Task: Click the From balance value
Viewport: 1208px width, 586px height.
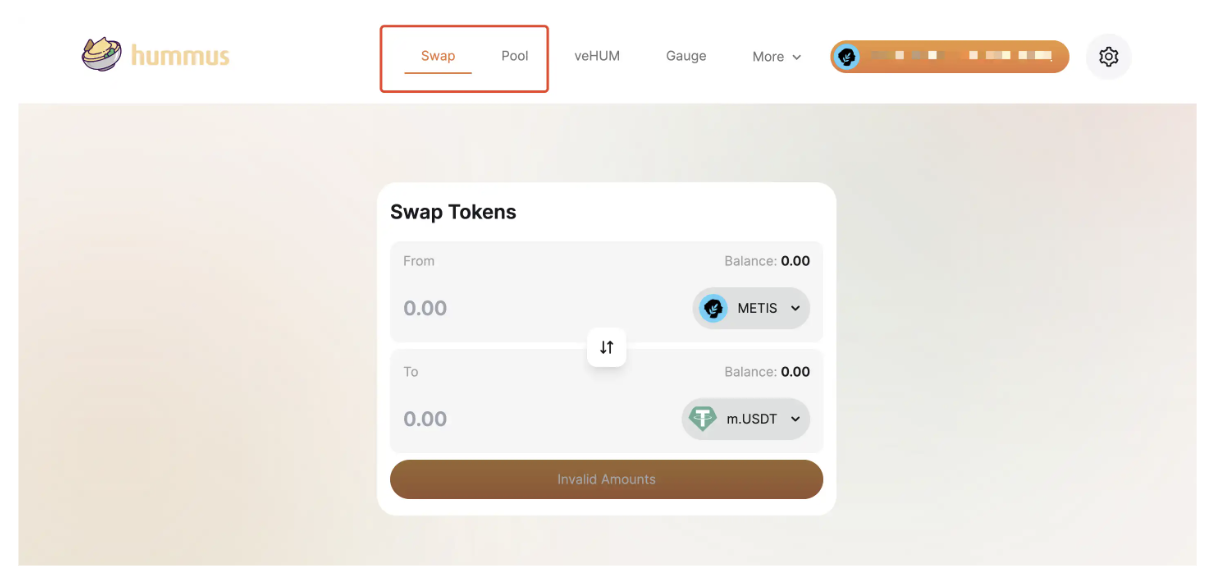Action: coord(795,261)
